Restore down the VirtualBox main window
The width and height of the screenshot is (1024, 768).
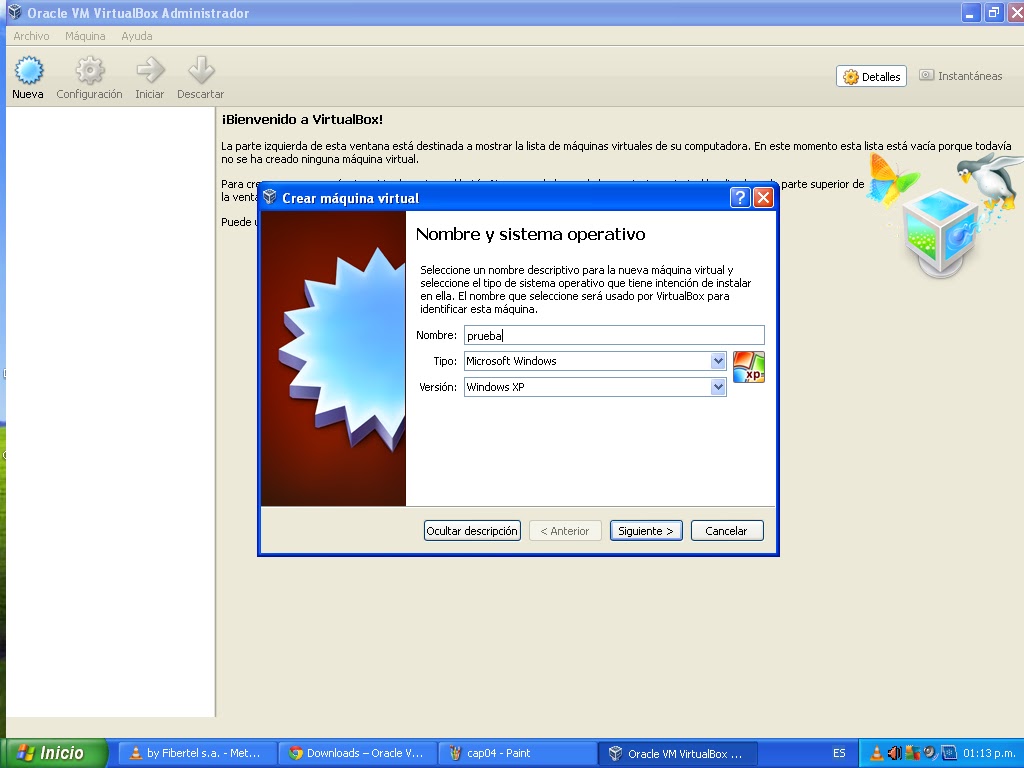[993, 12]
